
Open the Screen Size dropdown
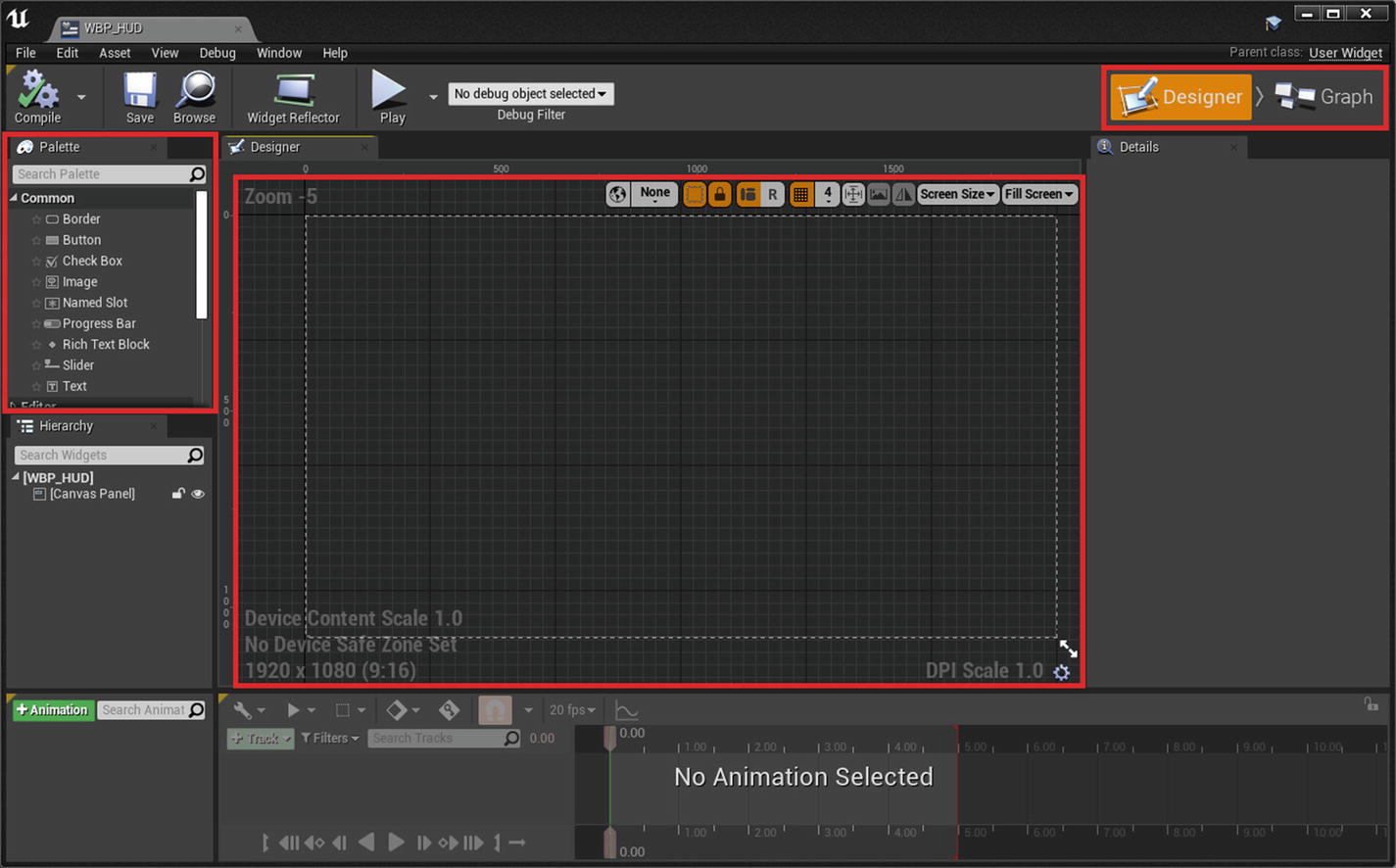957,194
